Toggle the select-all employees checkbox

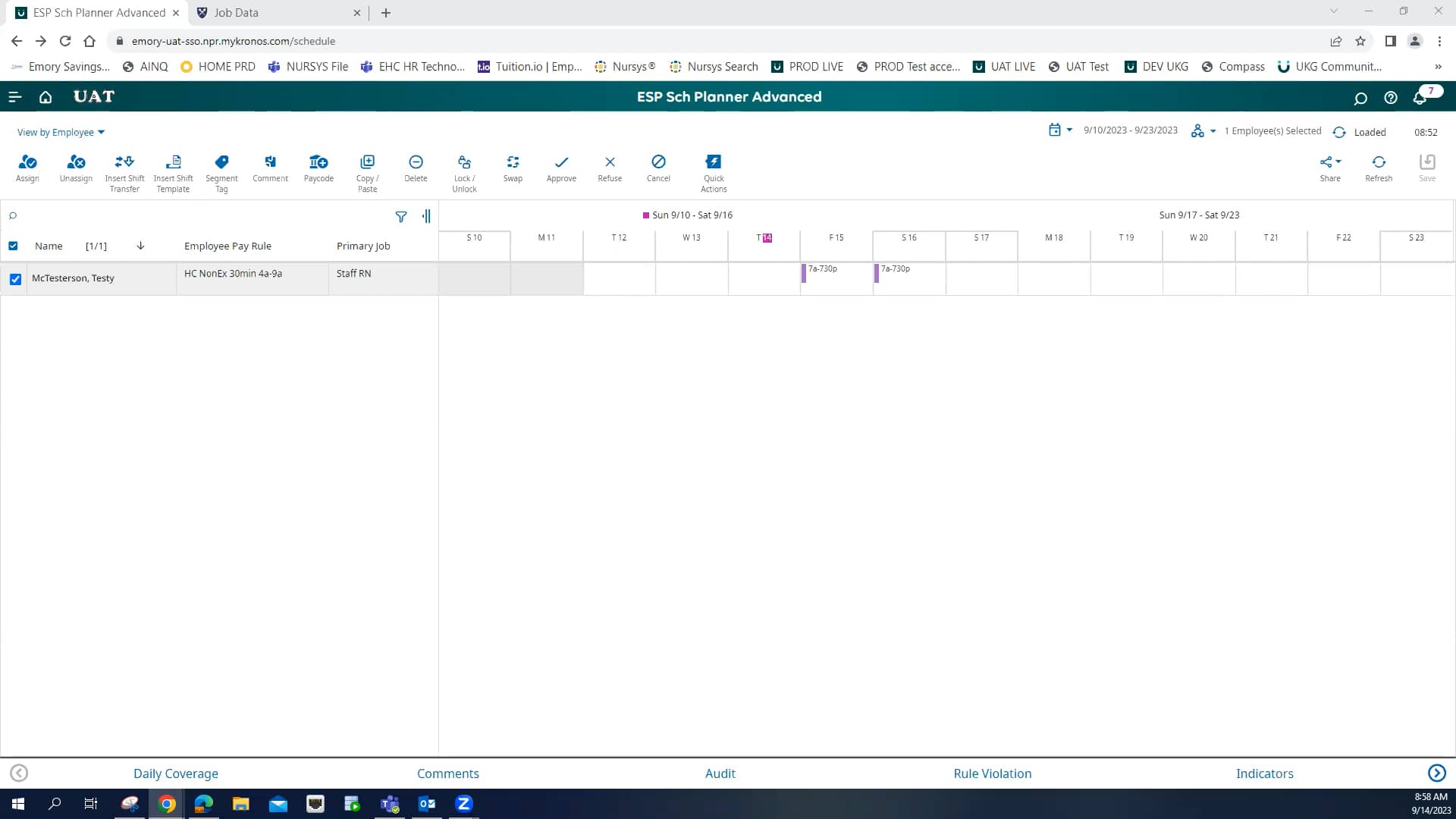point(13,246)
